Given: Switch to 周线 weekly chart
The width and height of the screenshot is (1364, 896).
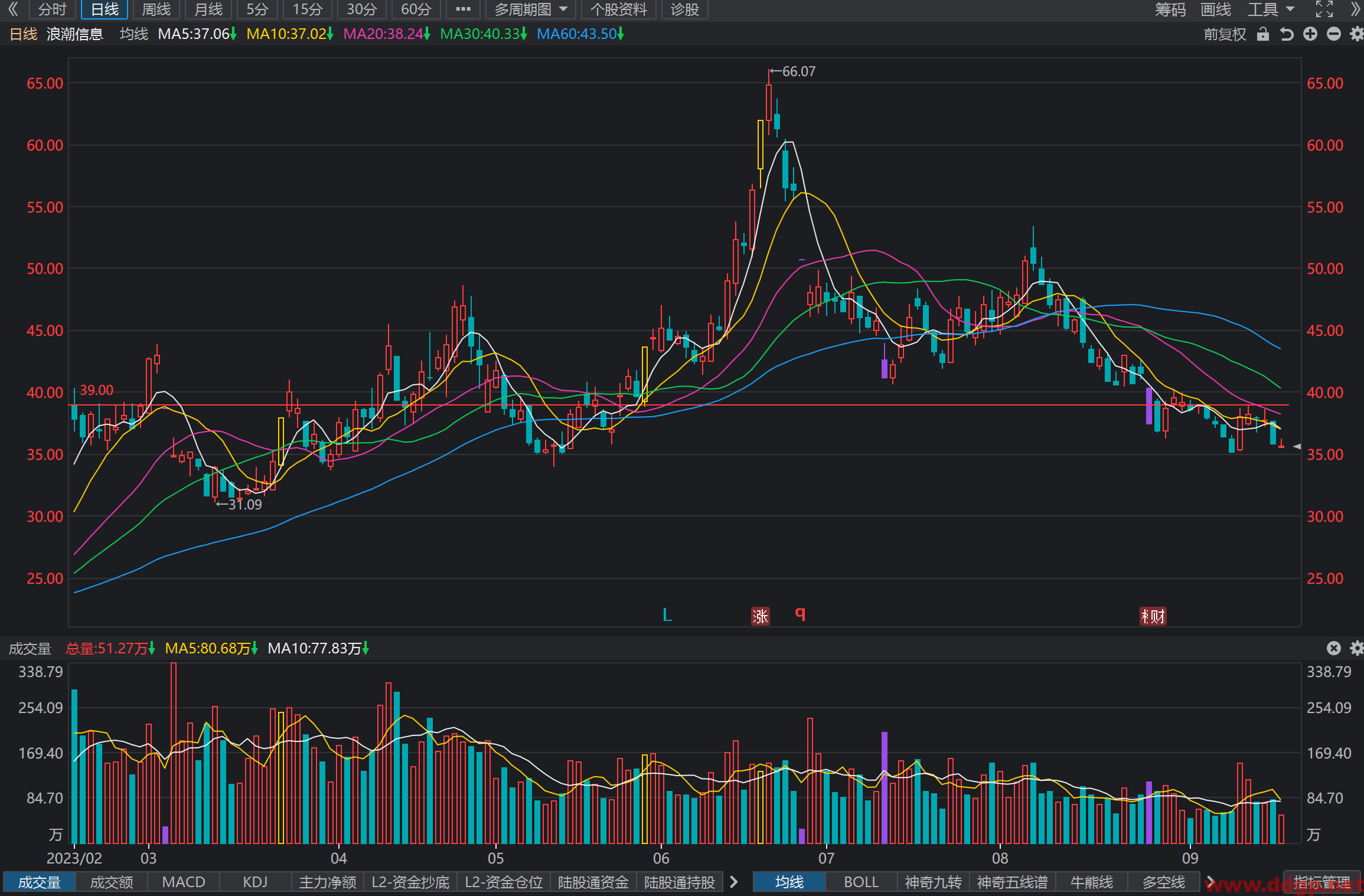Looking at the screenshot, I should tap(156, 9).
